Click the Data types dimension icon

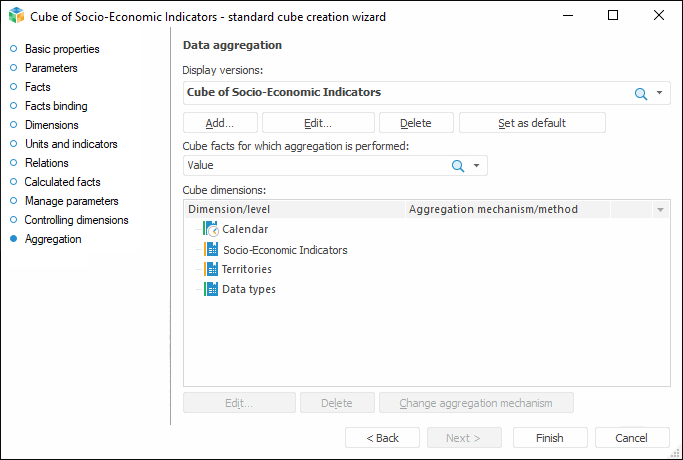pyautogui.click(x=210, y=289)
